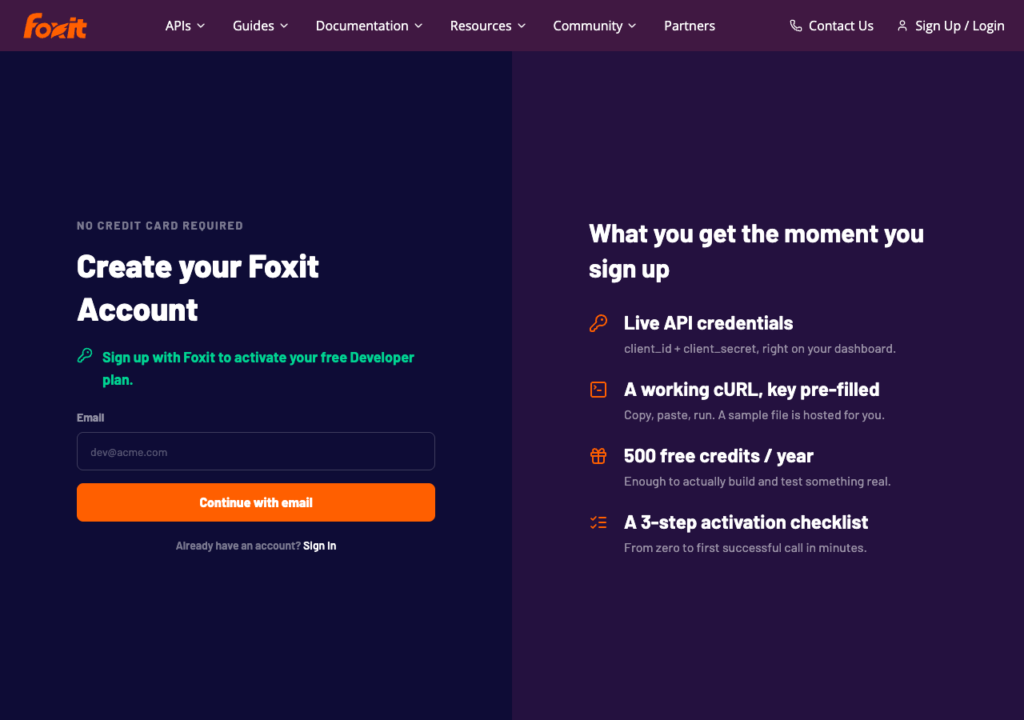This screenshot has height=720, width=1024.
Task: Expand the Community dropdown chevron
Action: pyautogui.click(x=632, y=26)
